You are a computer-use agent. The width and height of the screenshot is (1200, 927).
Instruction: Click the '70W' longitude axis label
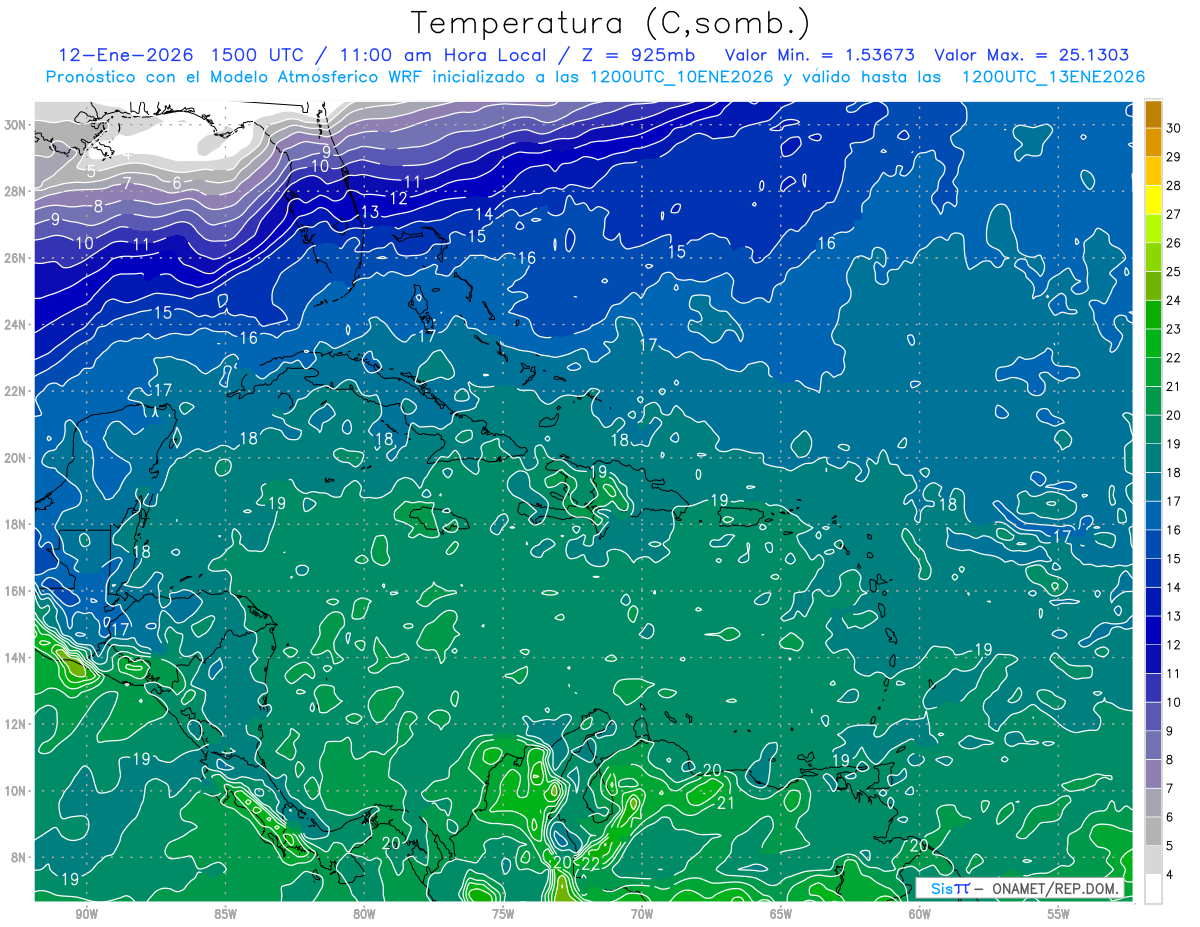click(642, 914)
